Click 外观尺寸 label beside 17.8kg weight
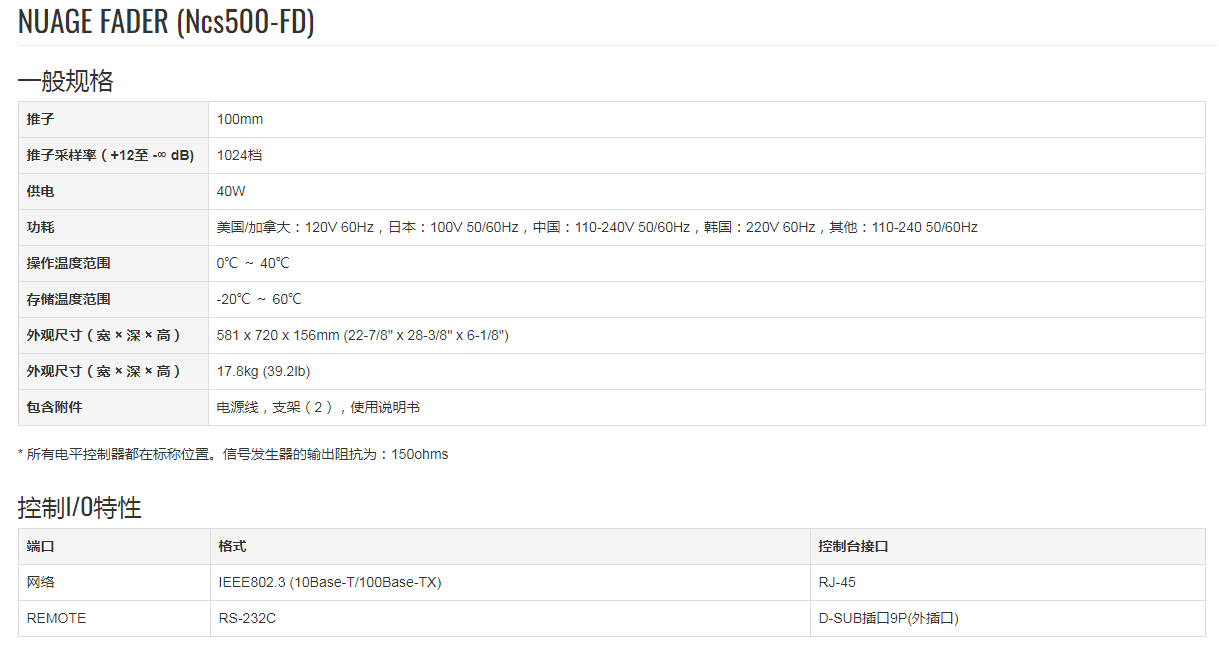This screenshot has height=653, width=1219. point(104,371)
